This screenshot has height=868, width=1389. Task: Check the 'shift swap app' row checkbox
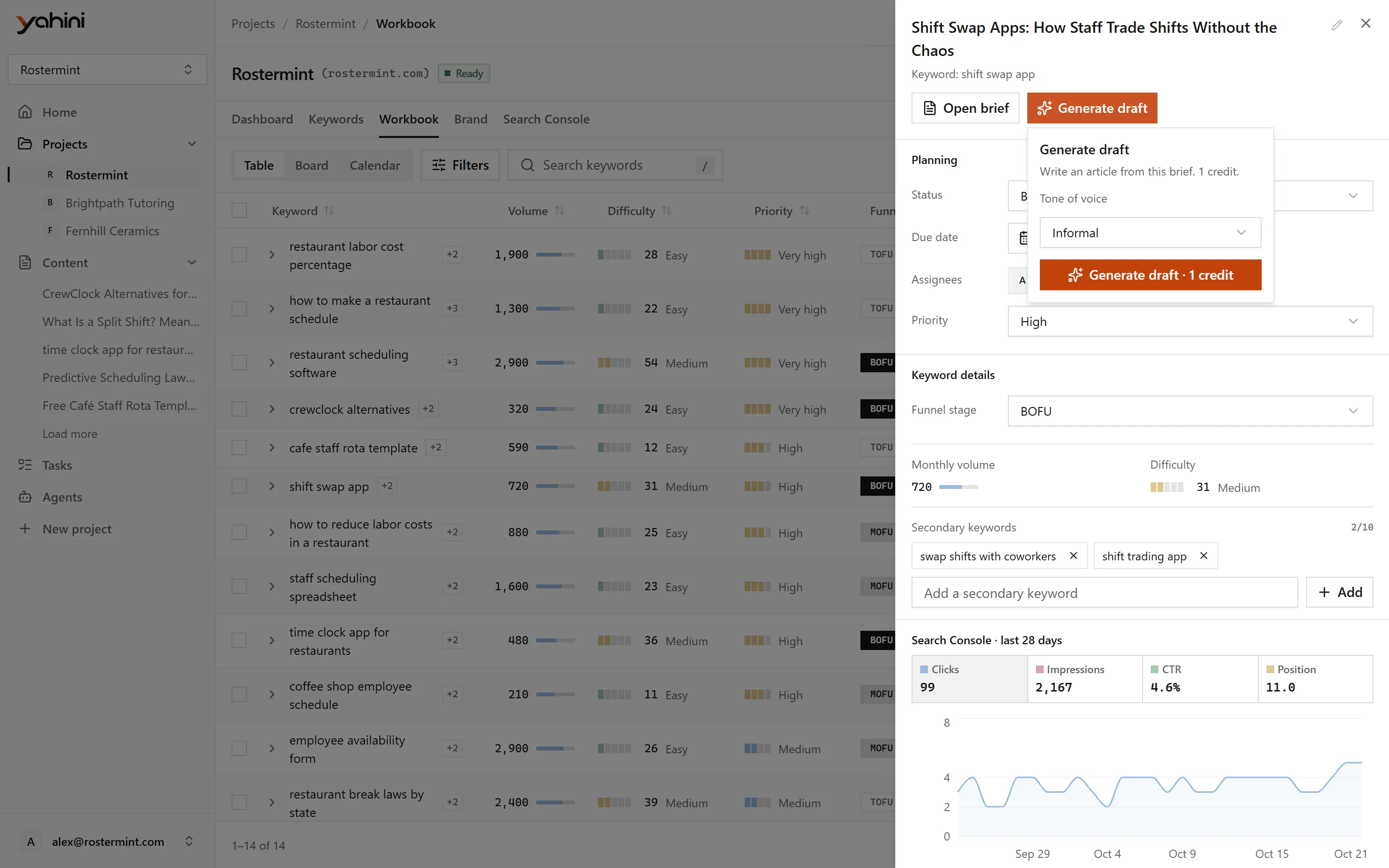pos(239,486)
